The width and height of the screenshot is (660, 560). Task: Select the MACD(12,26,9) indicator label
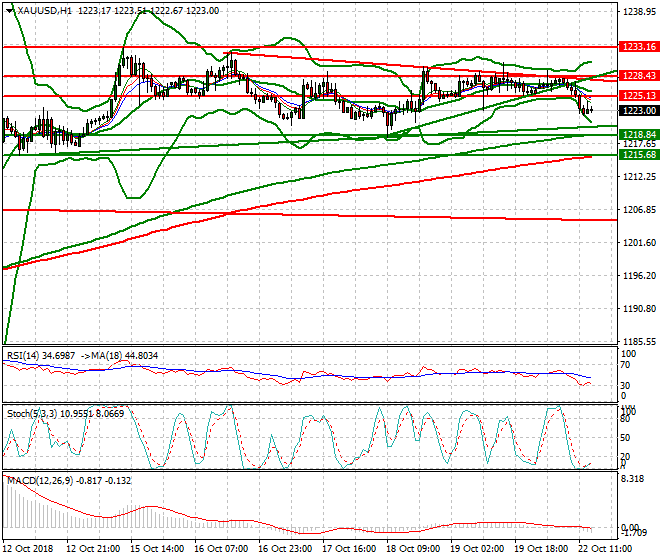click(40, 480)
